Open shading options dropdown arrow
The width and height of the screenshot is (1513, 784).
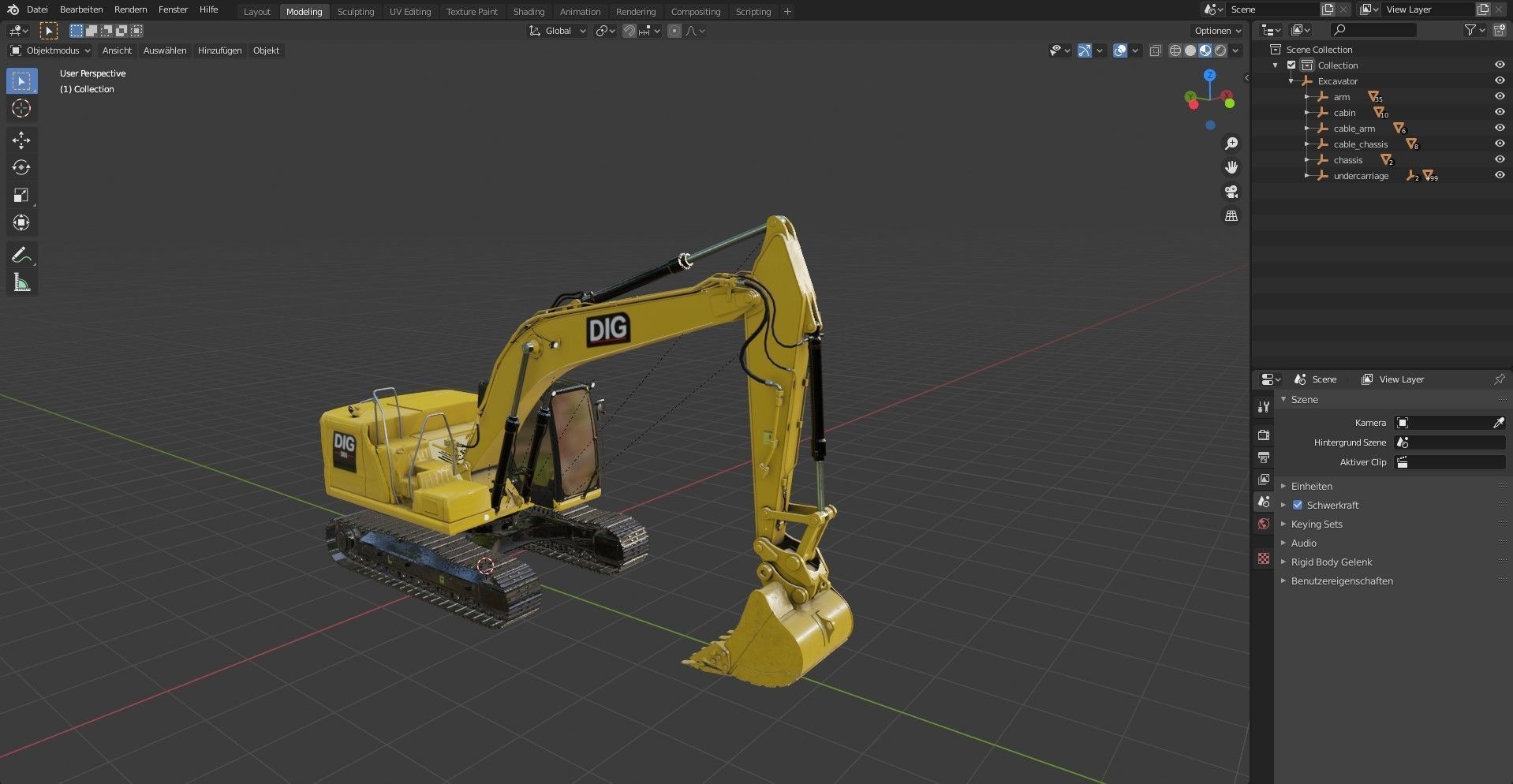pyautogui.click(x=1236, y=50)
